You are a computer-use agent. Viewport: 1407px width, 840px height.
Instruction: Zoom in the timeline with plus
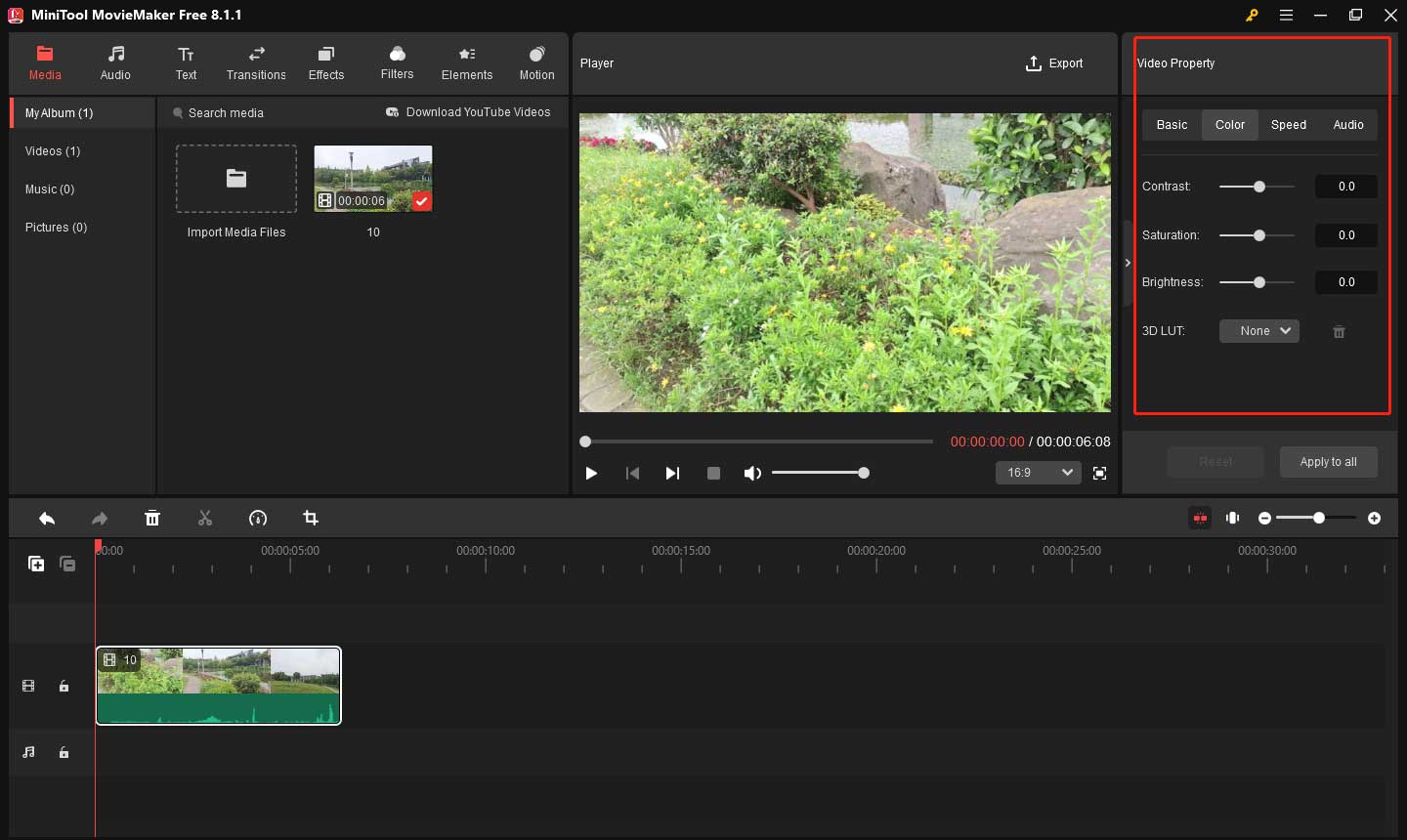click(1374, 519)
